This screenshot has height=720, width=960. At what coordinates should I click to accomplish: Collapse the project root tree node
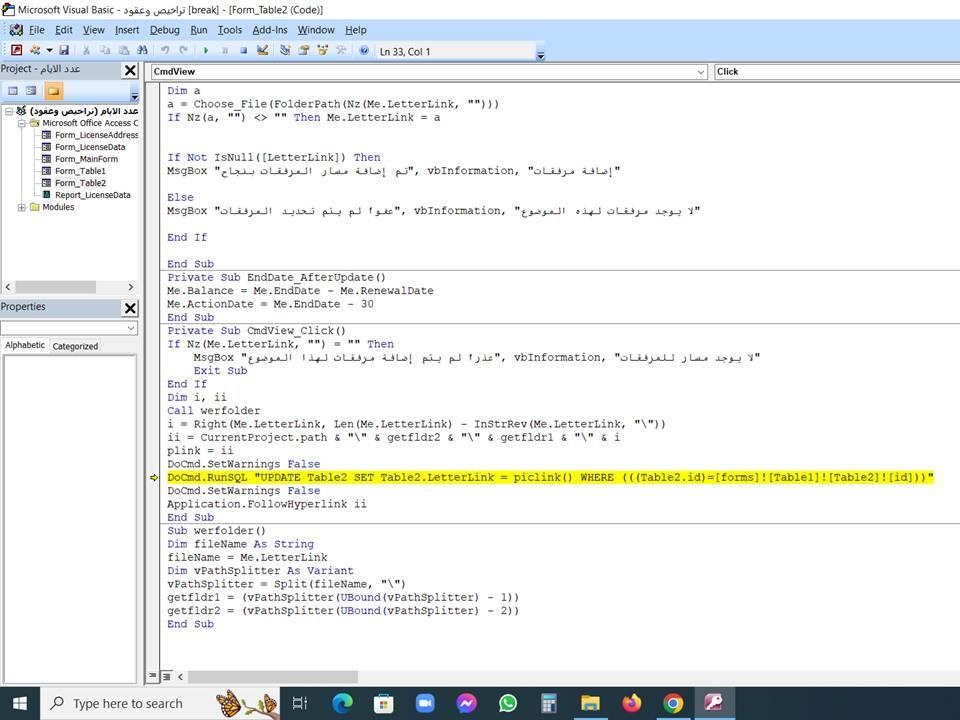coord(9,111)
